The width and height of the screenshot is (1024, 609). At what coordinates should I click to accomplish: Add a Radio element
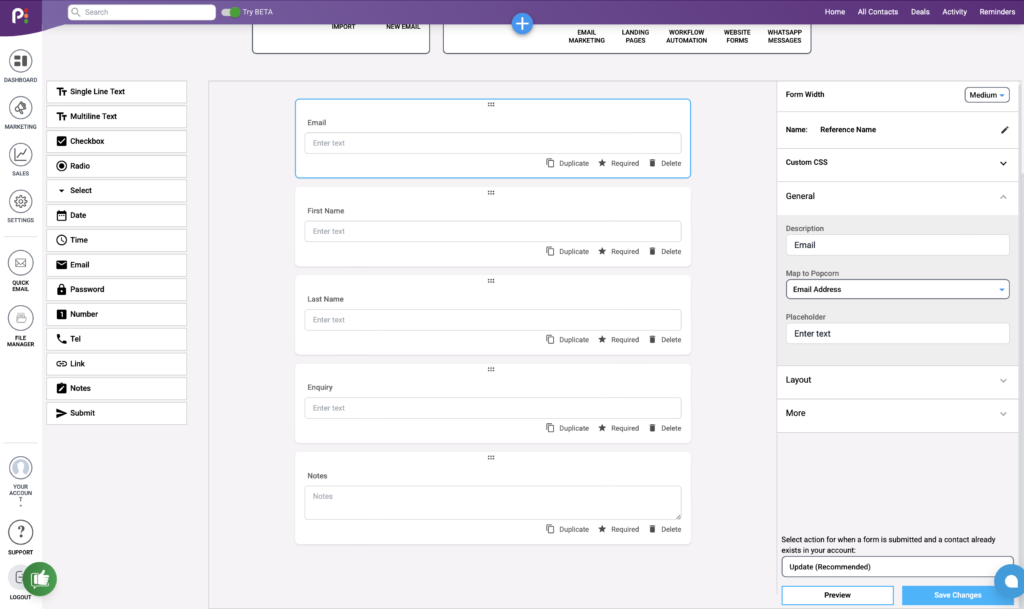coord(116,166)
